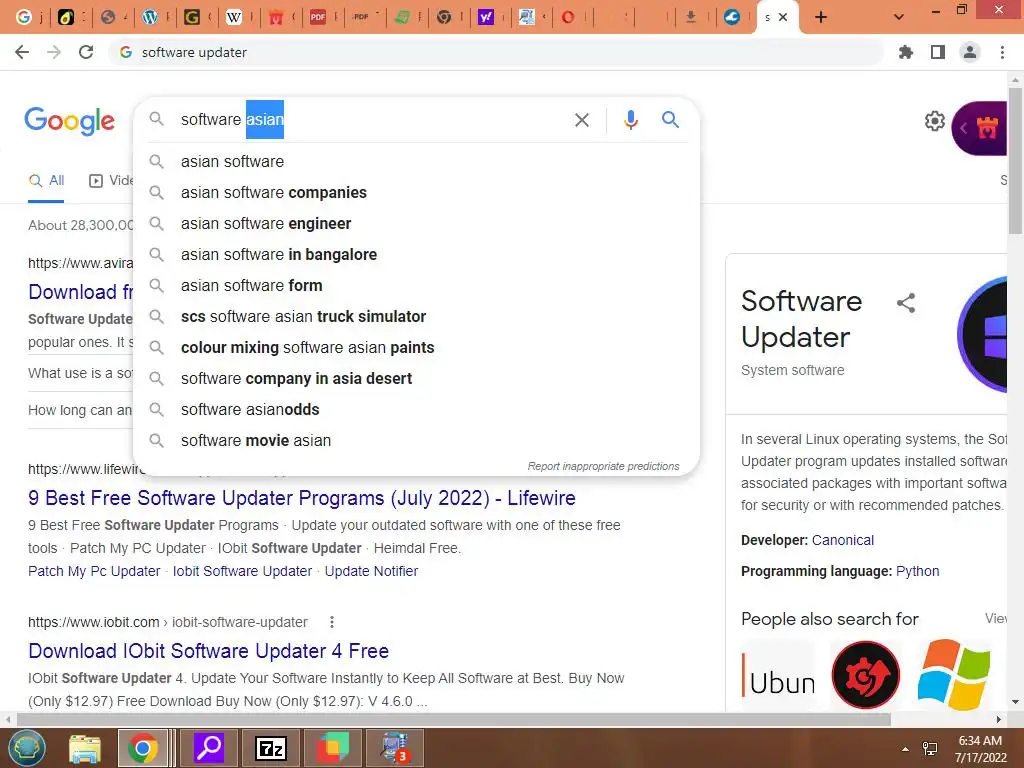Click the network status tray icon

[x=930, y=749]
